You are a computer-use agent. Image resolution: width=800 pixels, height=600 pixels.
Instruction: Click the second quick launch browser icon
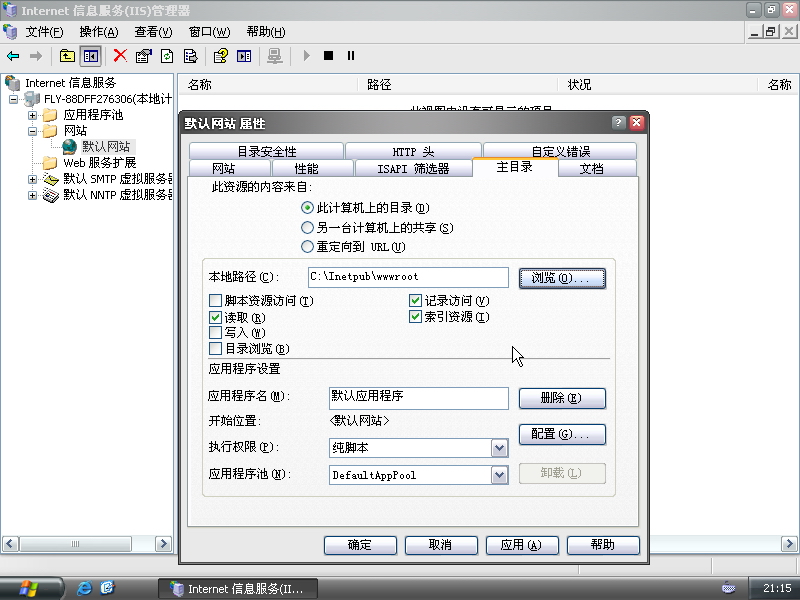click(107, 588)
